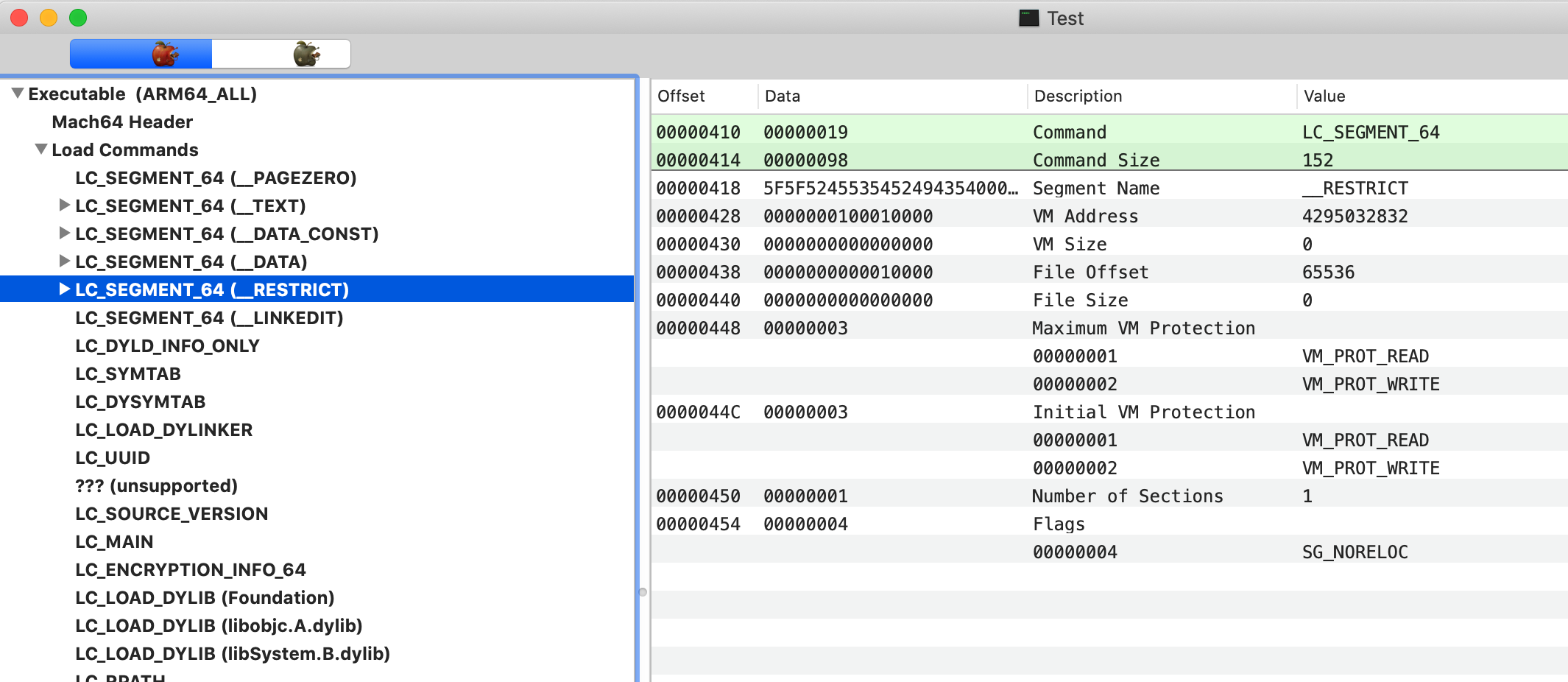
Task: Expand the LC_SEGMENT_64 (__DATA_CONST) node
Action: 65,233
